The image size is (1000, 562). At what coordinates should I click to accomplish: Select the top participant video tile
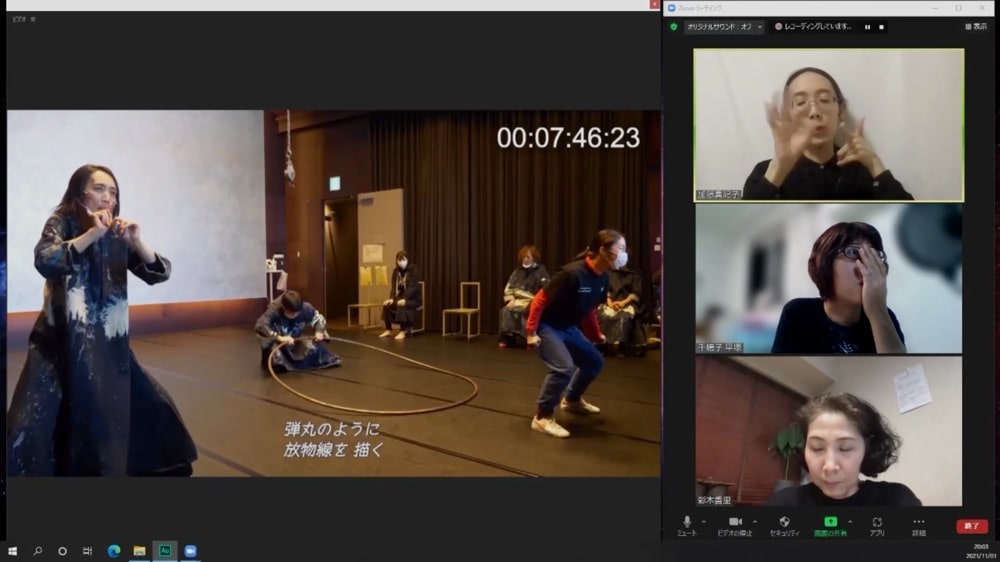click(x=828, y=125)
